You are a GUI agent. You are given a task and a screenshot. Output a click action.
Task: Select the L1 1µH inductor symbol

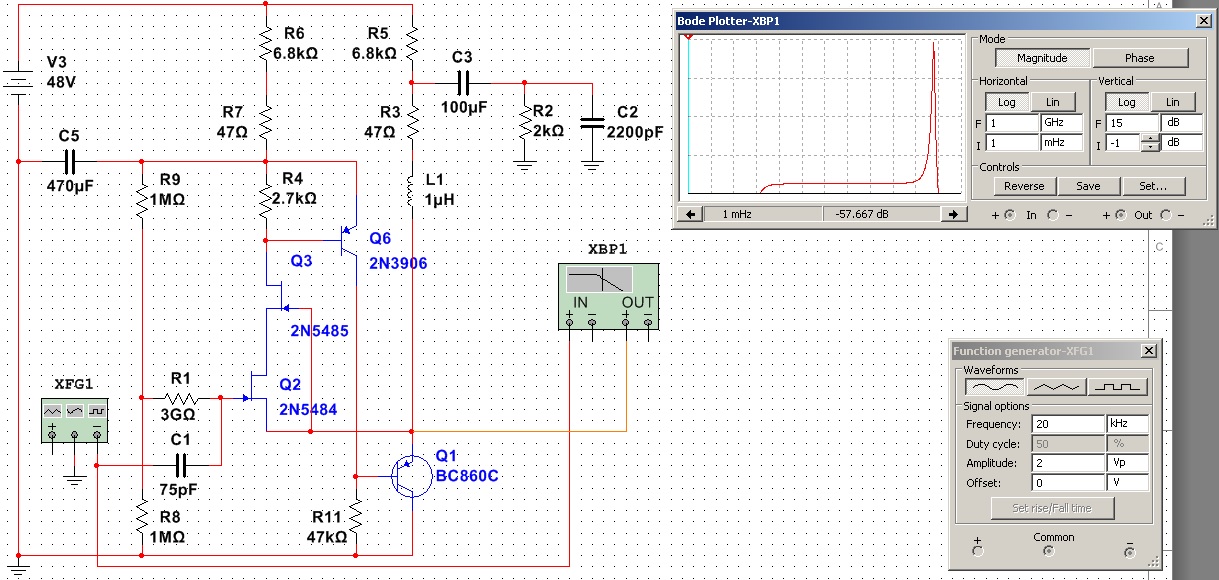point(411,189)
